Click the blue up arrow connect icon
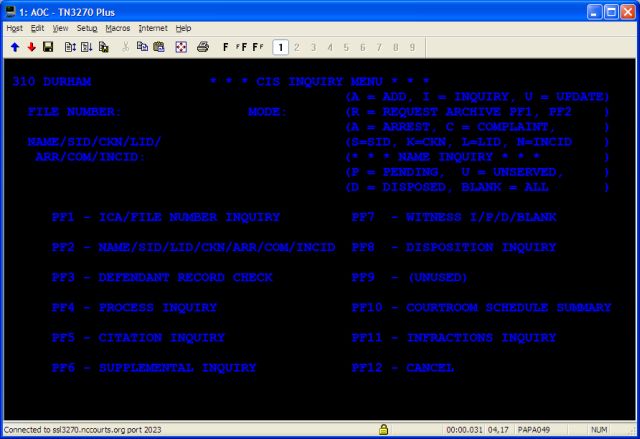Screen dimensions: 640x439 (15, 47)
